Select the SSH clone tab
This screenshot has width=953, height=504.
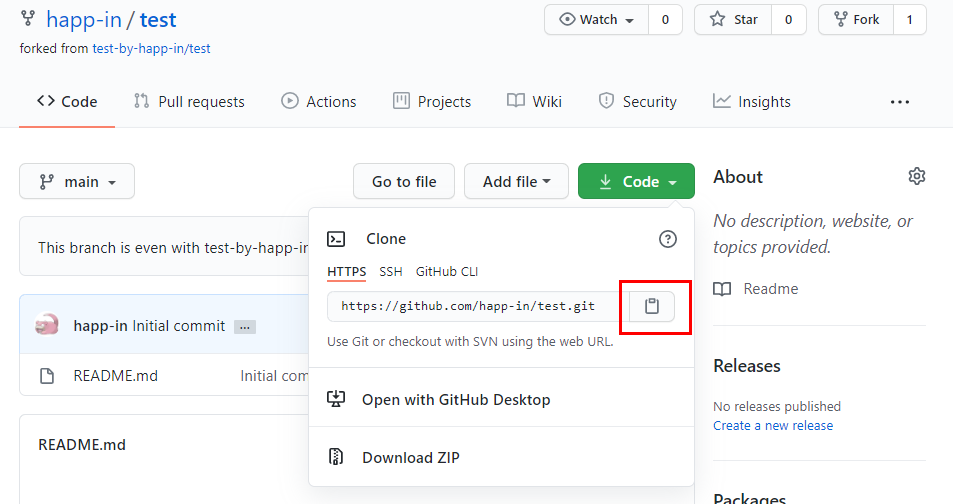point(391,272)
